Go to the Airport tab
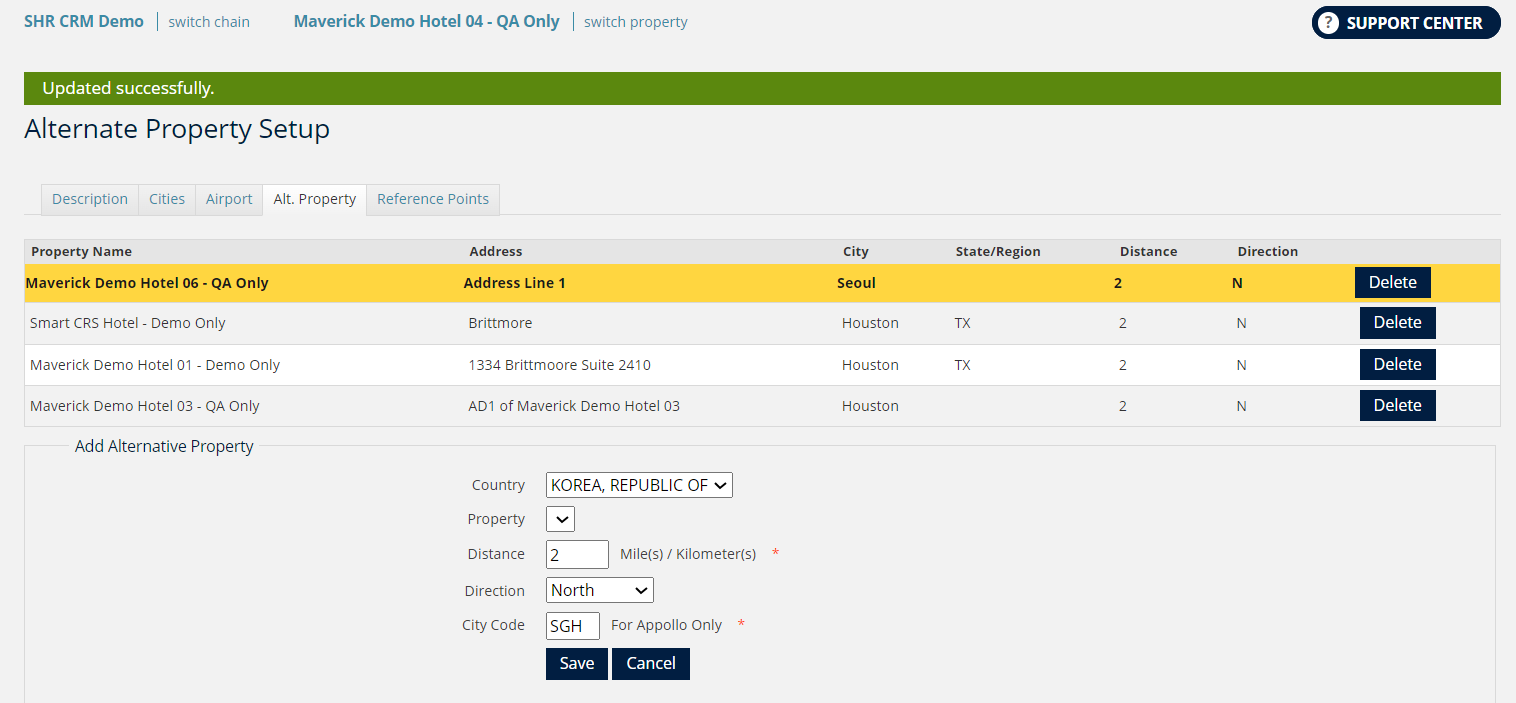 pyautogui.click(x=229, y=199)
